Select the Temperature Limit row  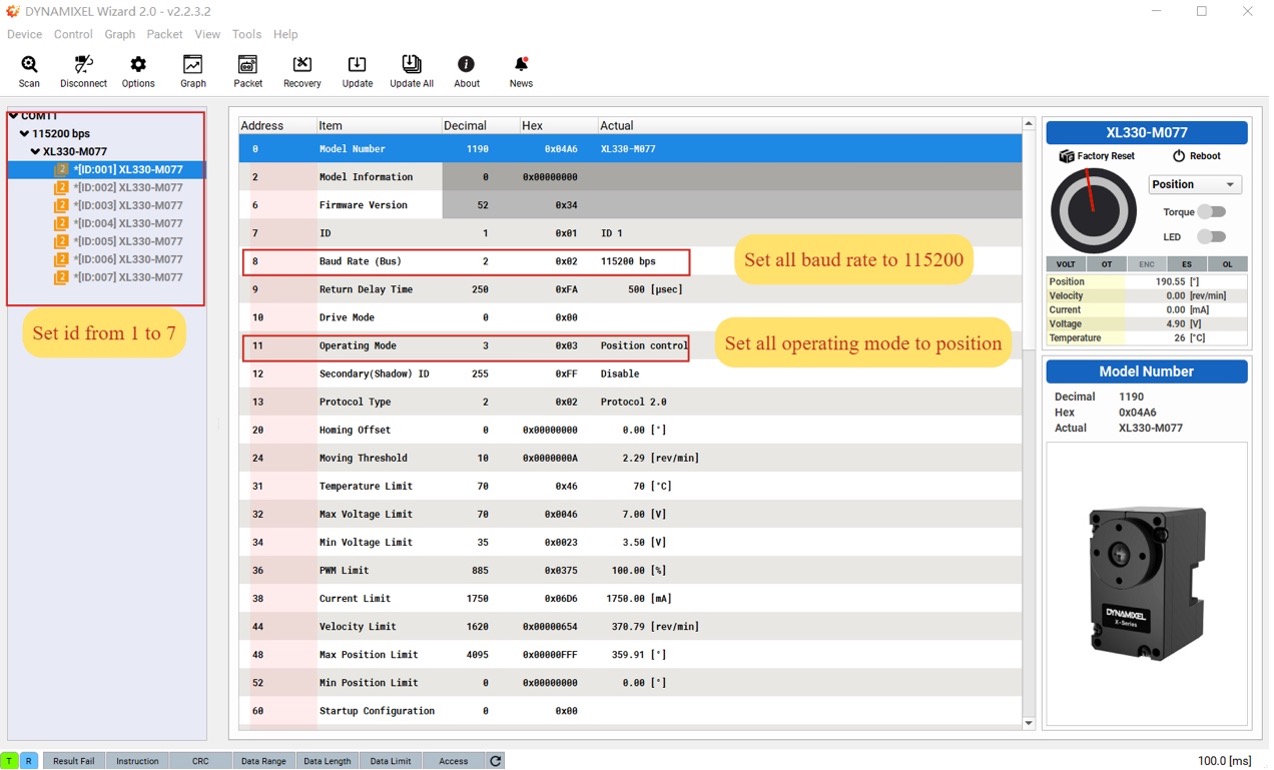click(630, 486)
